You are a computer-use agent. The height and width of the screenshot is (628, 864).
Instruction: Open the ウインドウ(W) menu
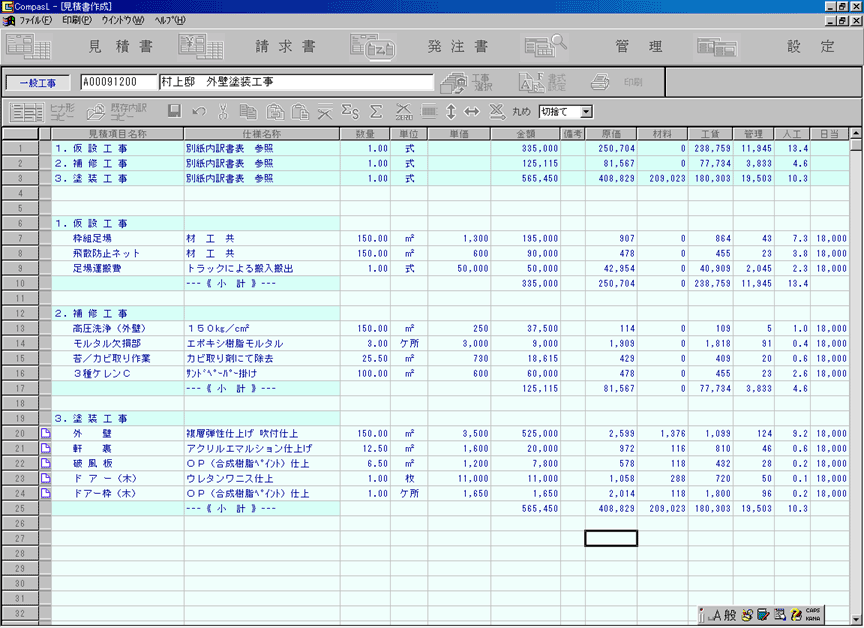click(122, 20)
